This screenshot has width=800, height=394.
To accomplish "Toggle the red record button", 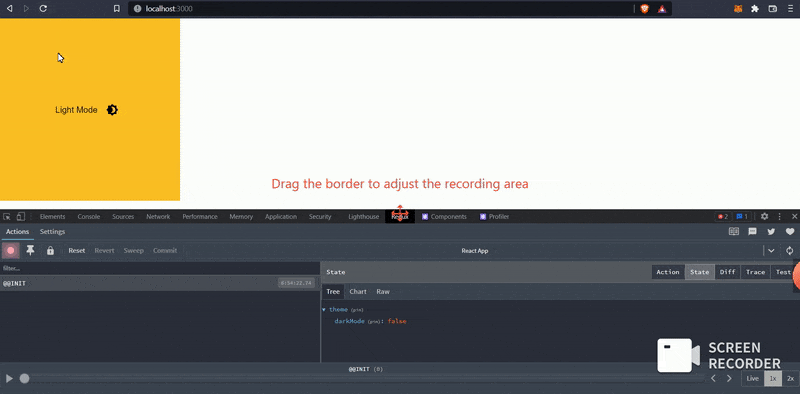I will click(x=10, y=251).
